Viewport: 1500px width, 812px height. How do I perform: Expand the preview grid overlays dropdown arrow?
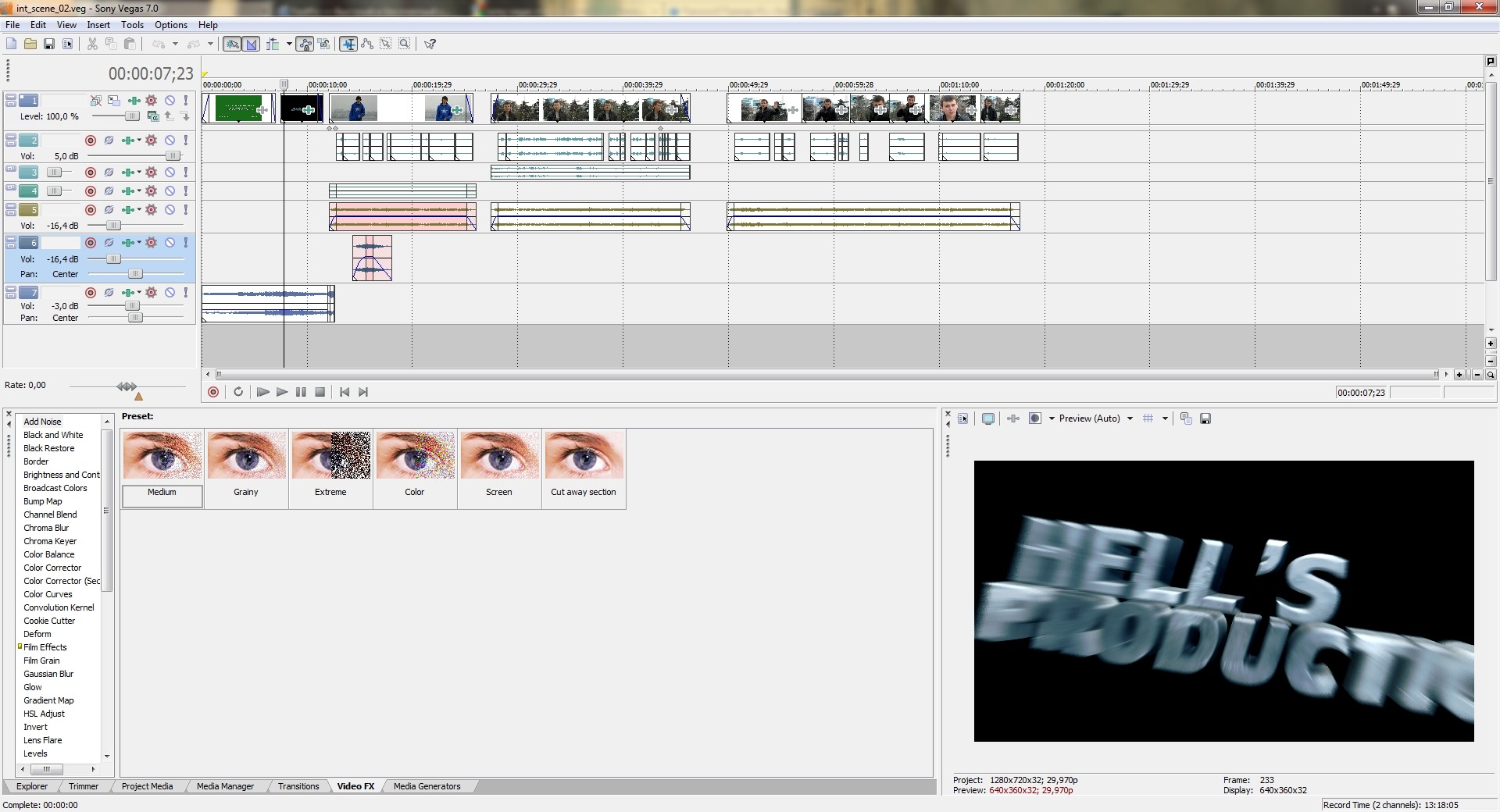tap(1165, 418)
